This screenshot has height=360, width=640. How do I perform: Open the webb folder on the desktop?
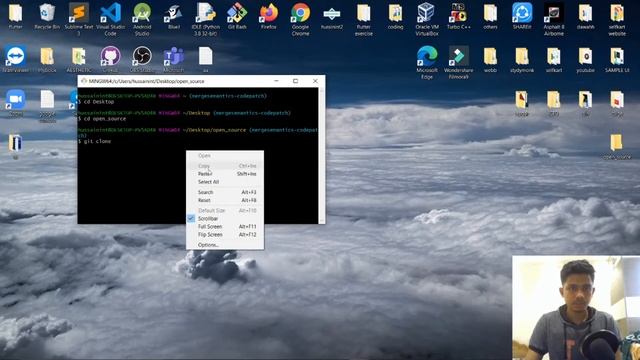(490, 59)
